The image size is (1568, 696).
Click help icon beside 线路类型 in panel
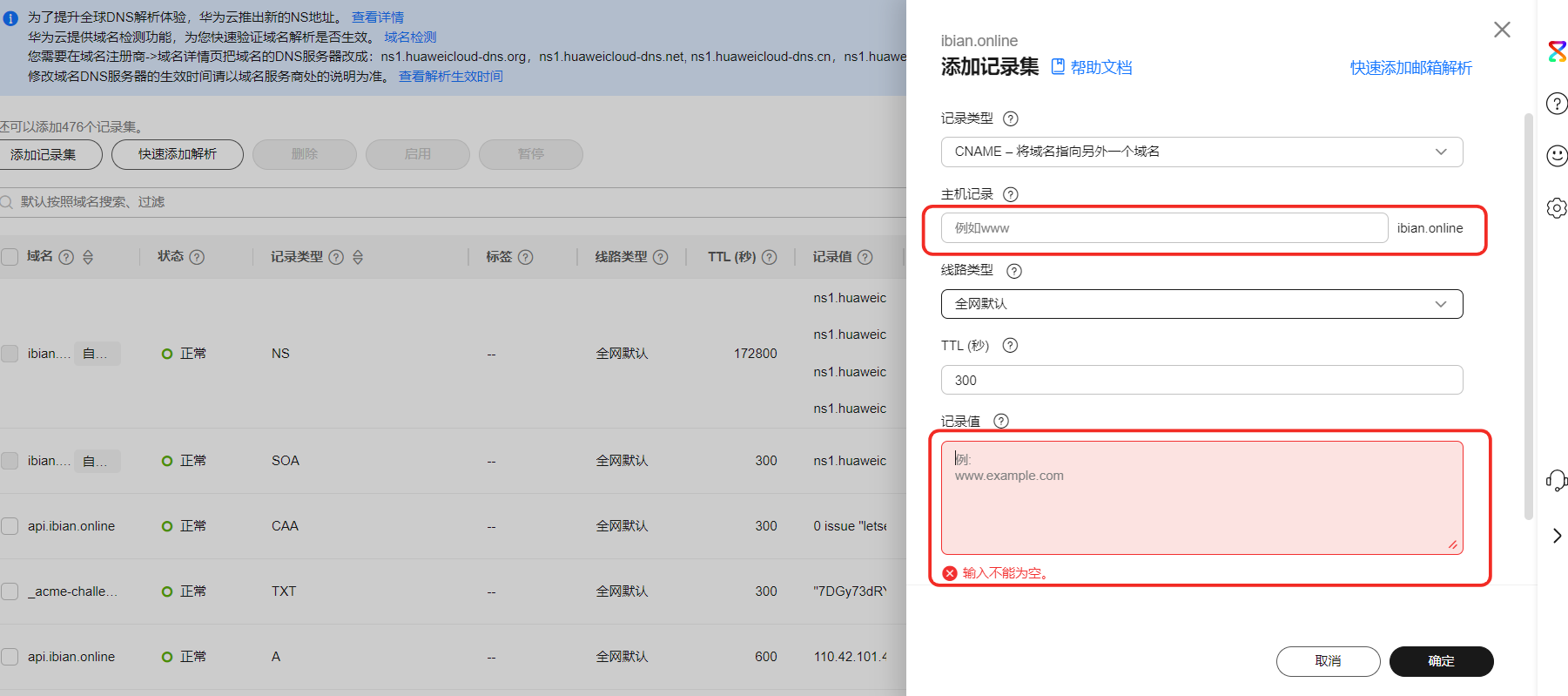pos(1014,271)
